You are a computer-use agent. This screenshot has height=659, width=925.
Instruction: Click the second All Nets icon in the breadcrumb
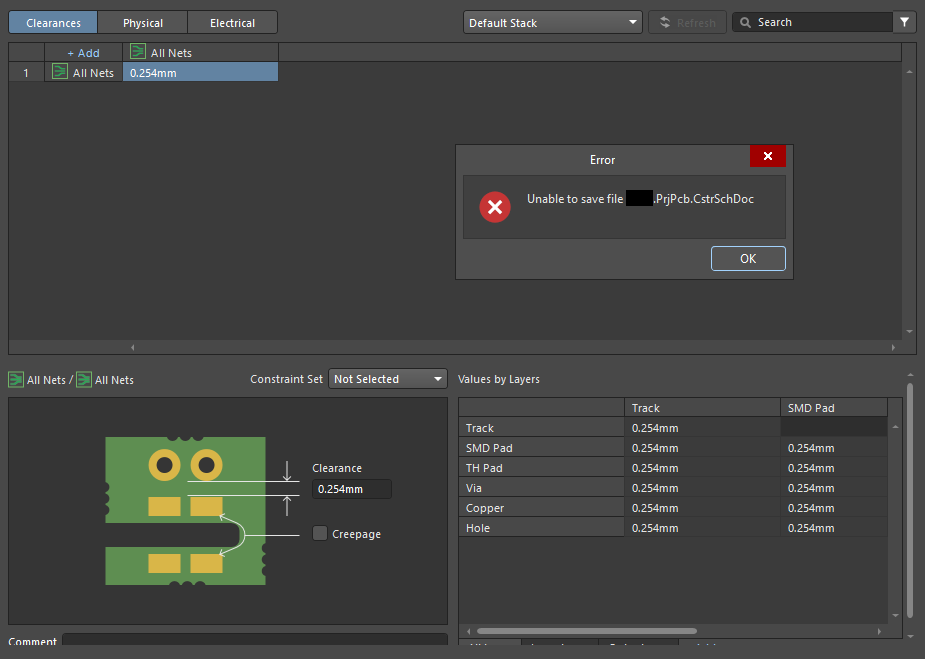(x=84, y=379)
